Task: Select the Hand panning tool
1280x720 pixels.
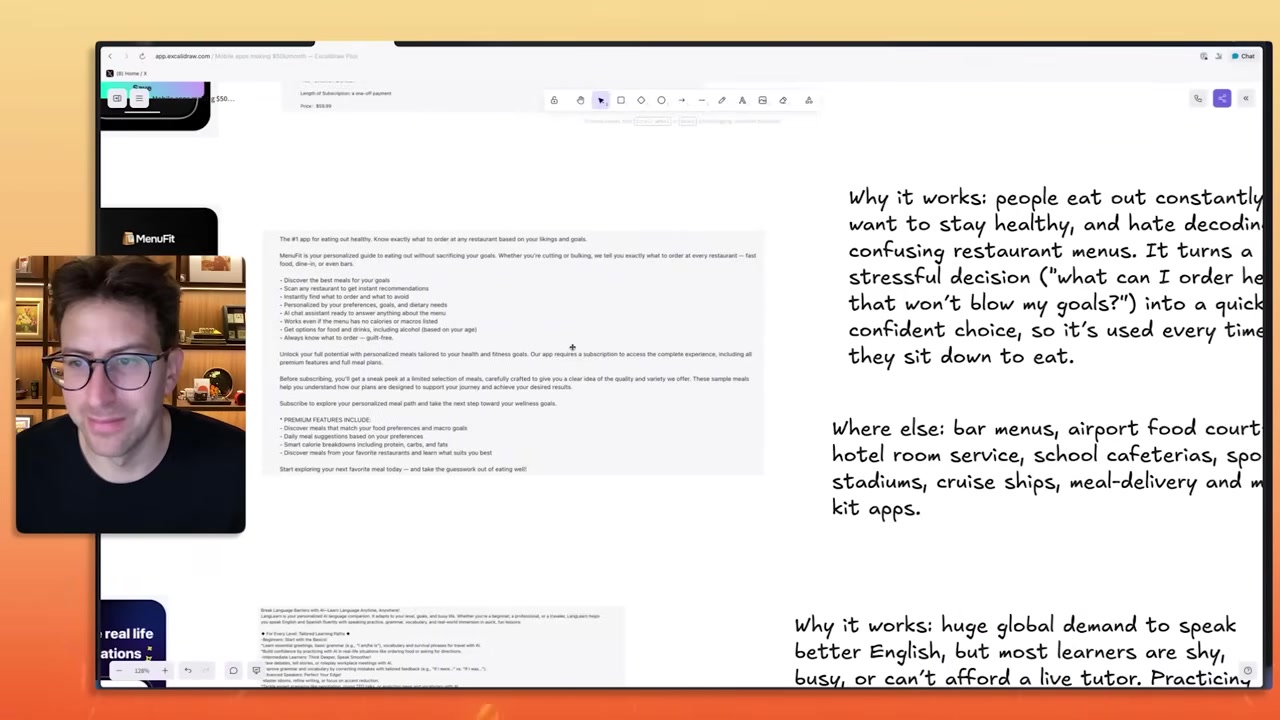Action: pos(580,100)
